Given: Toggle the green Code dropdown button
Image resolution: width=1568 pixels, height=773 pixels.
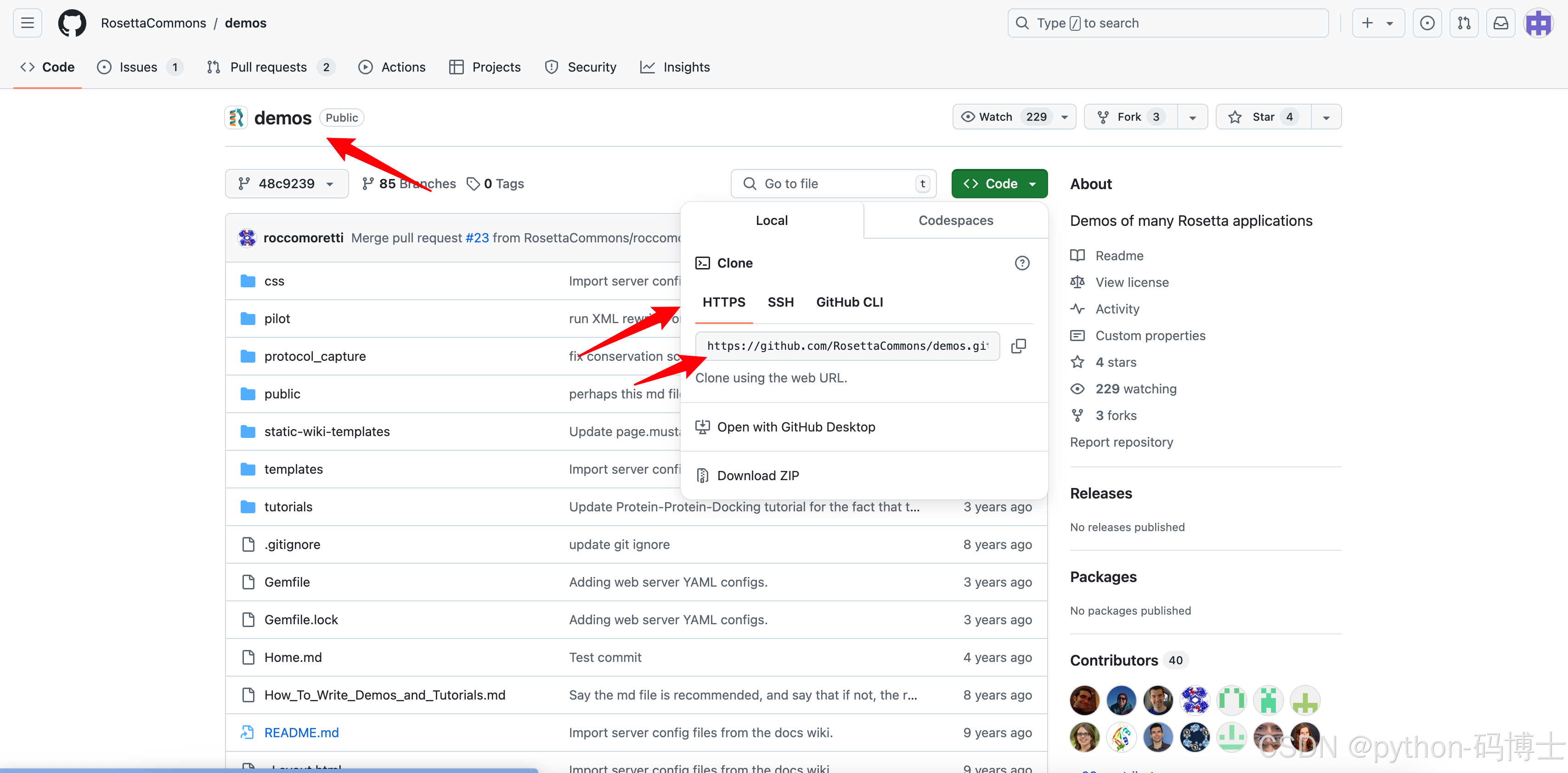Looking at the screenshot, I should click(x=999, y=184).
